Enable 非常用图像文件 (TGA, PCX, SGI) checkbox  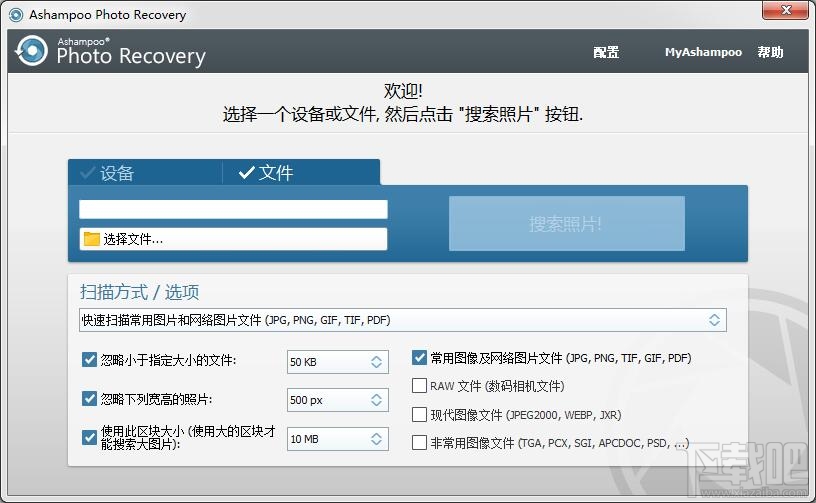click(419, 443)
